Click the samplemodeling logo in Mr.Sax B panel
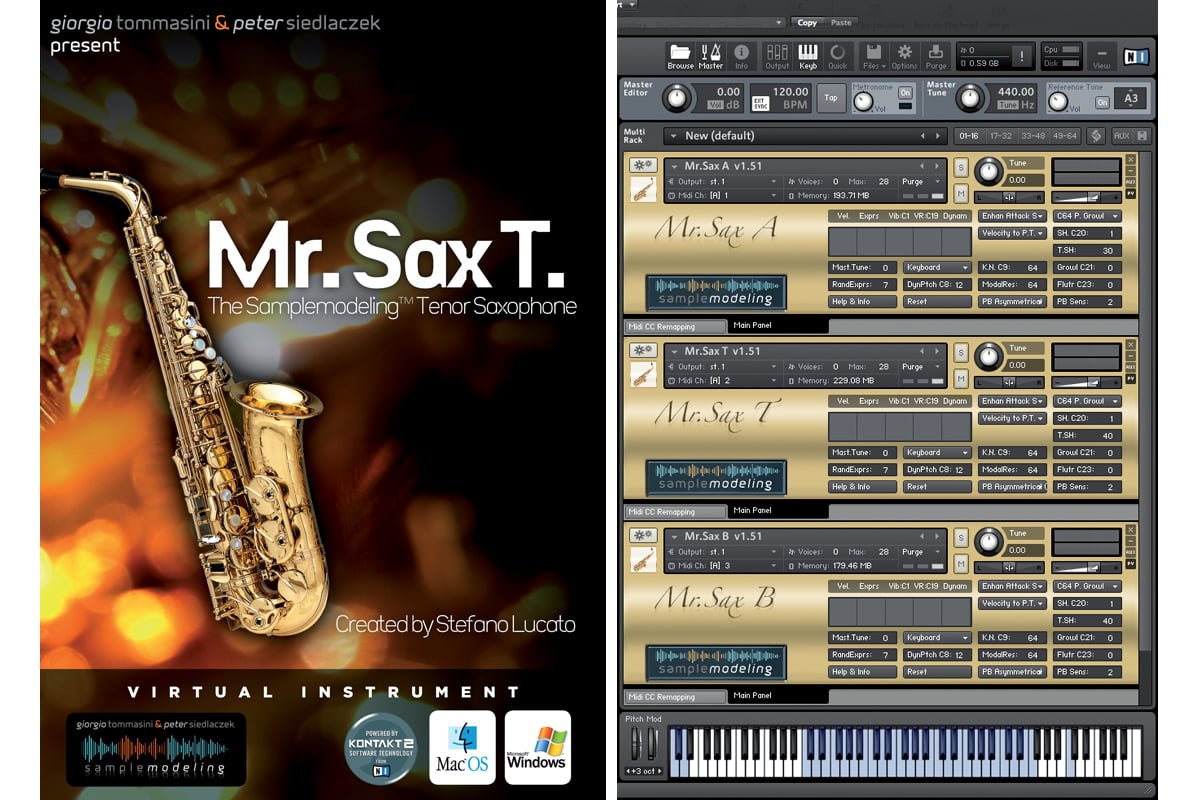Image resolution: width=1200 pixels, height=800 pixels. click(x=716, y=662)
